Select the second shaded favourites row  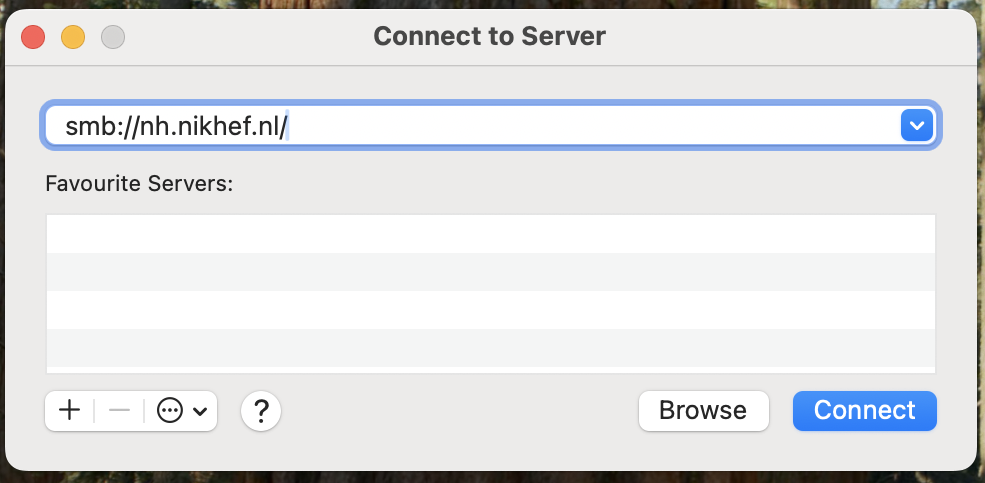[491, 272]
